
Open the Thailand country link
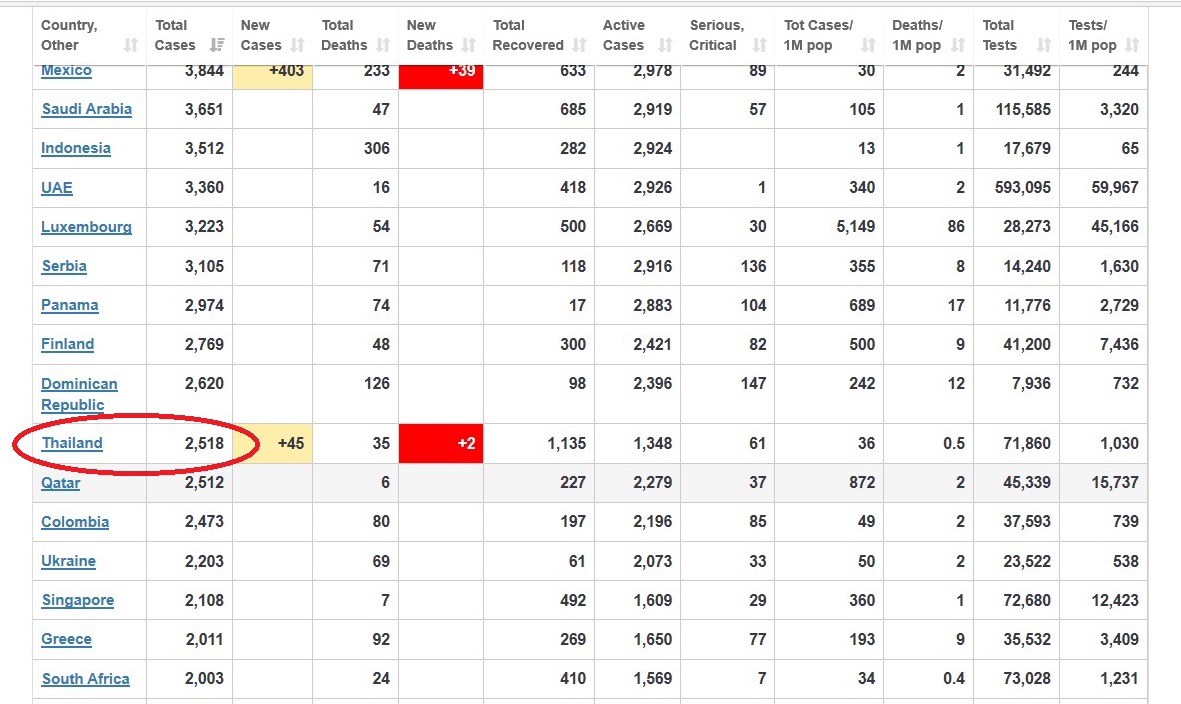click(x=72, y=443)
